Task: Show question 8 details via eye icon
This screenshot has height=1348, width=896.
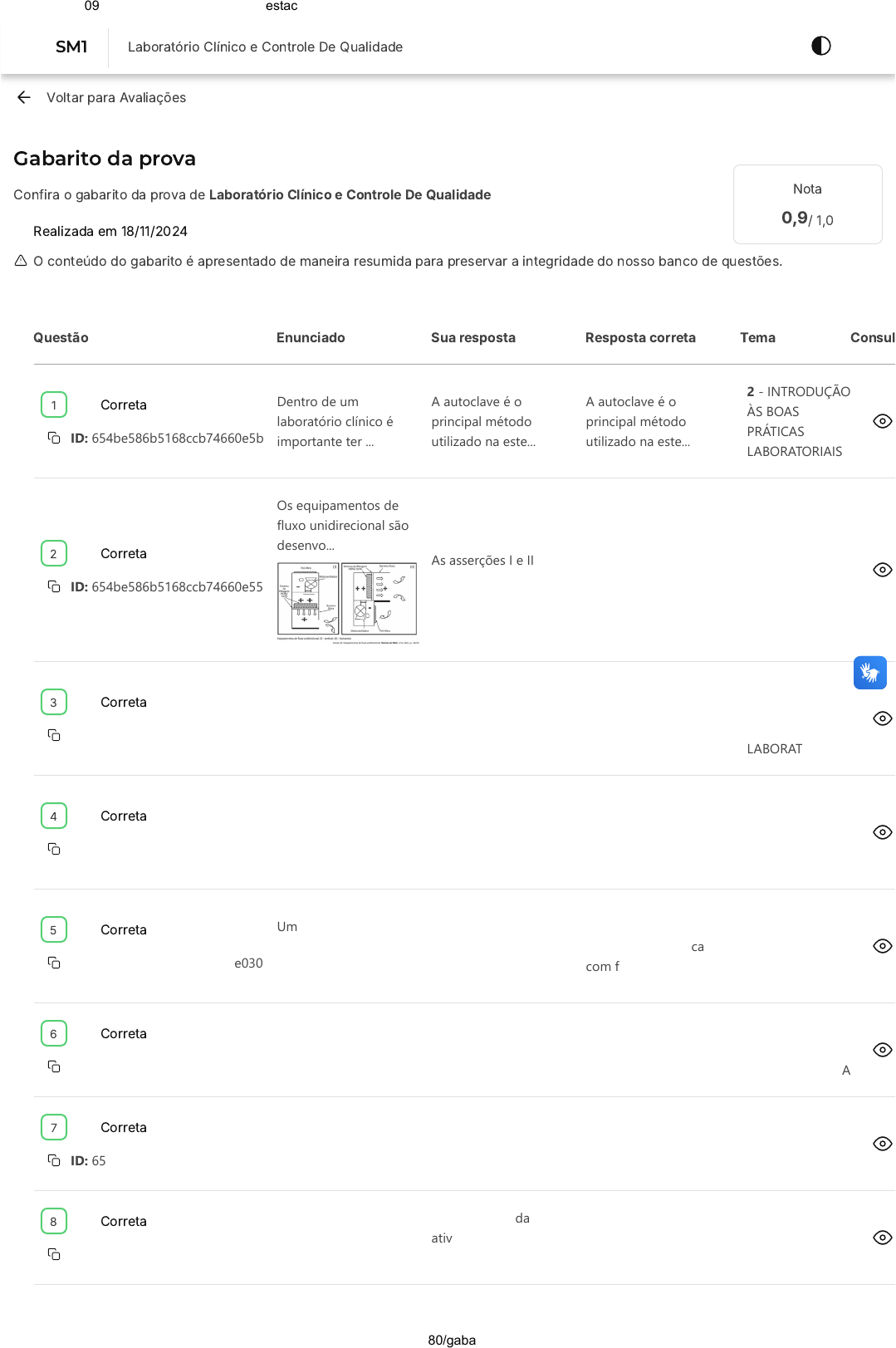Action: click(x=882, y=1238)
